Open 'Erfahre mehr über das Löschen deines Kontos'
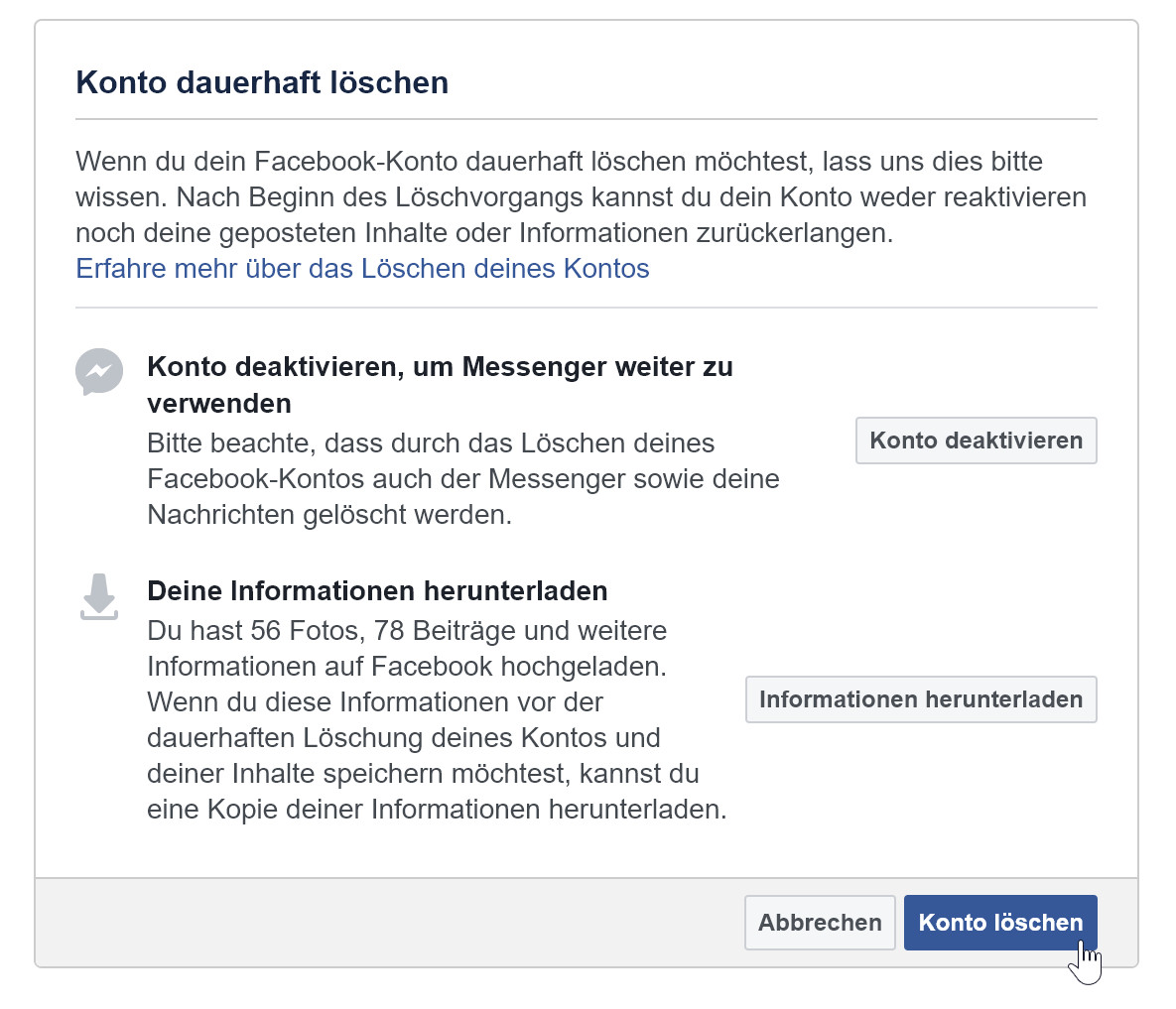This screenshot has height=1009, width=1176. [362, 268]
